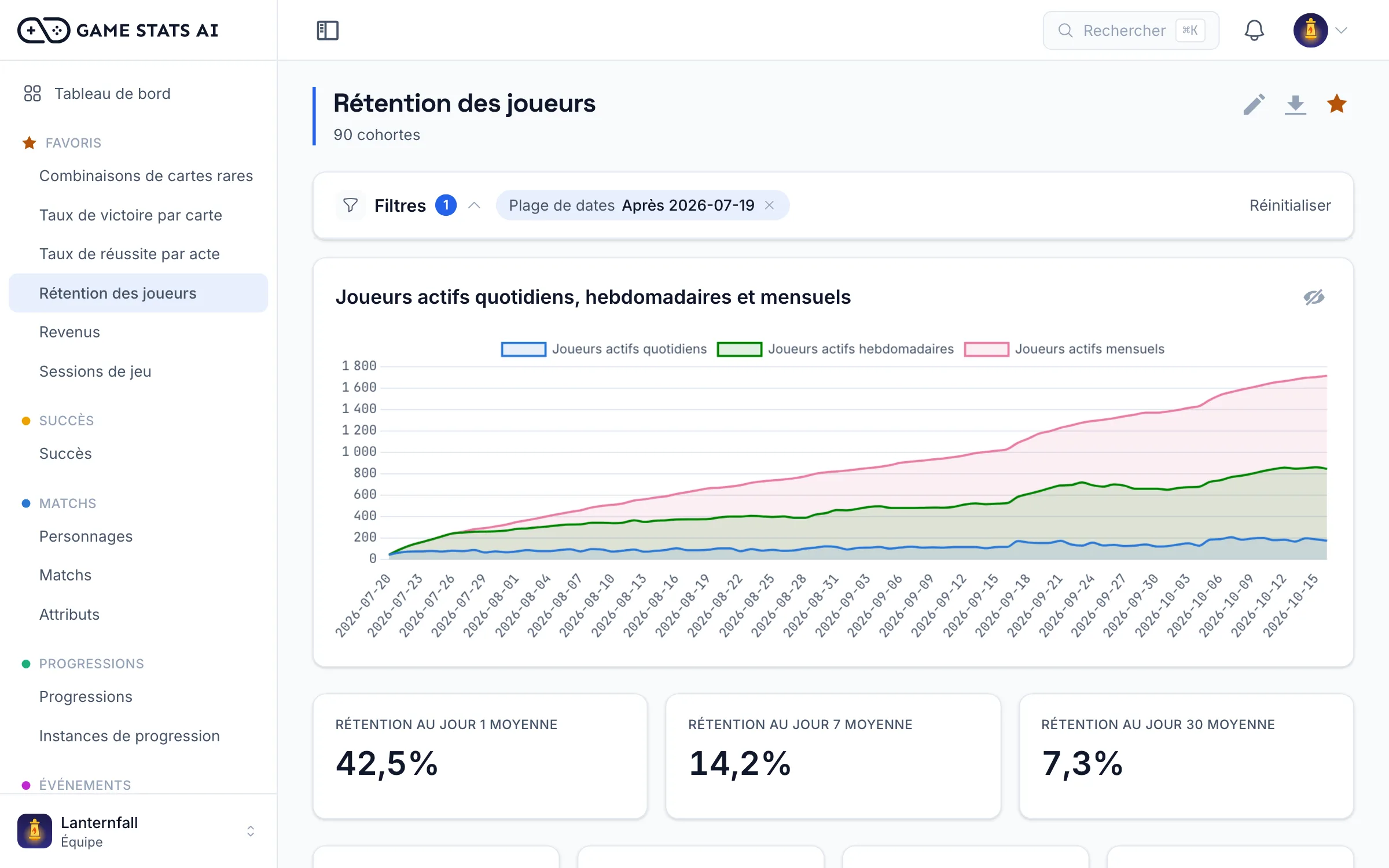Click the download report icon

point(1295,105)
